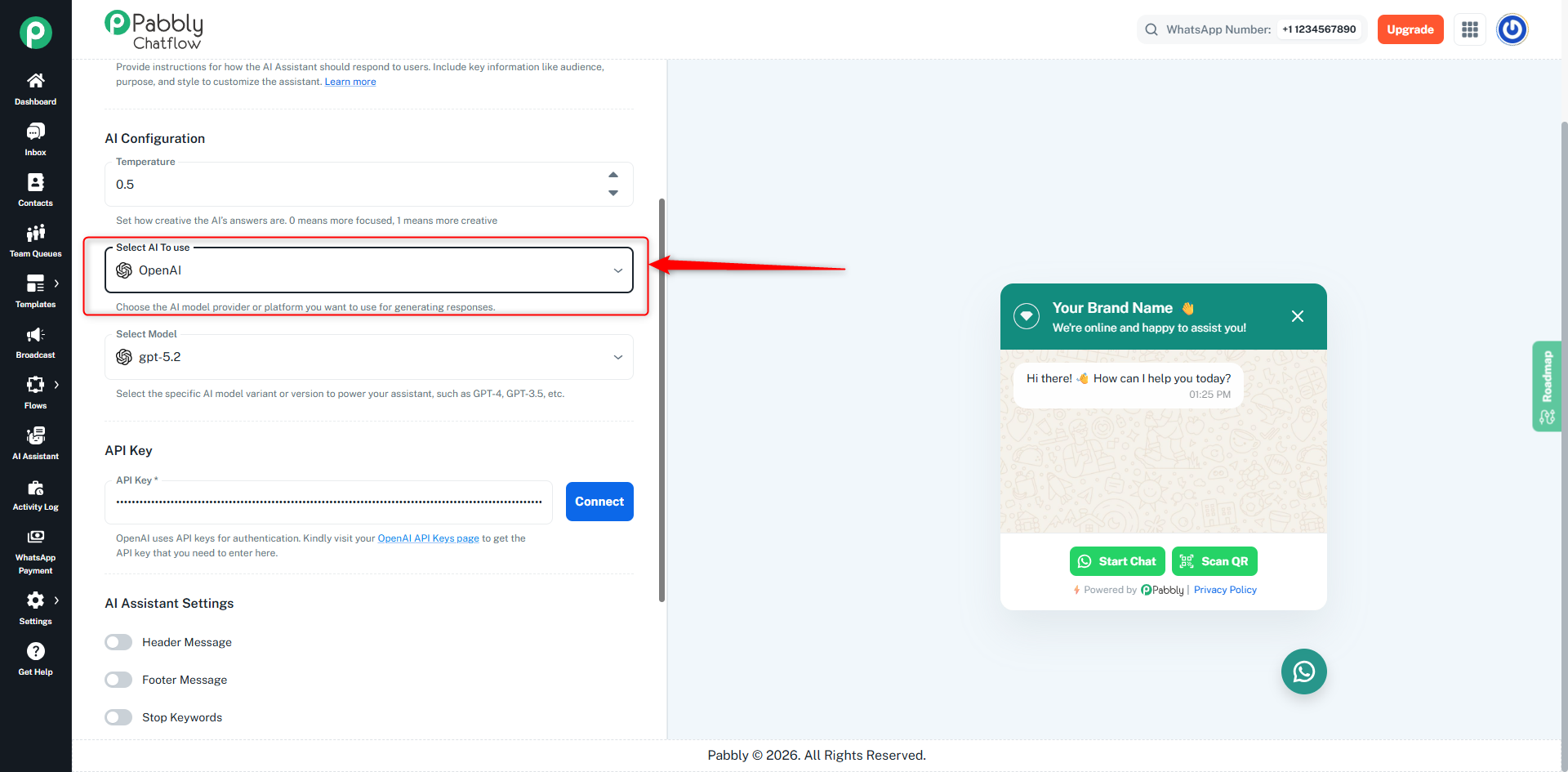Open the Settings gear icon

pyautogui.click(x=35, y=600)
